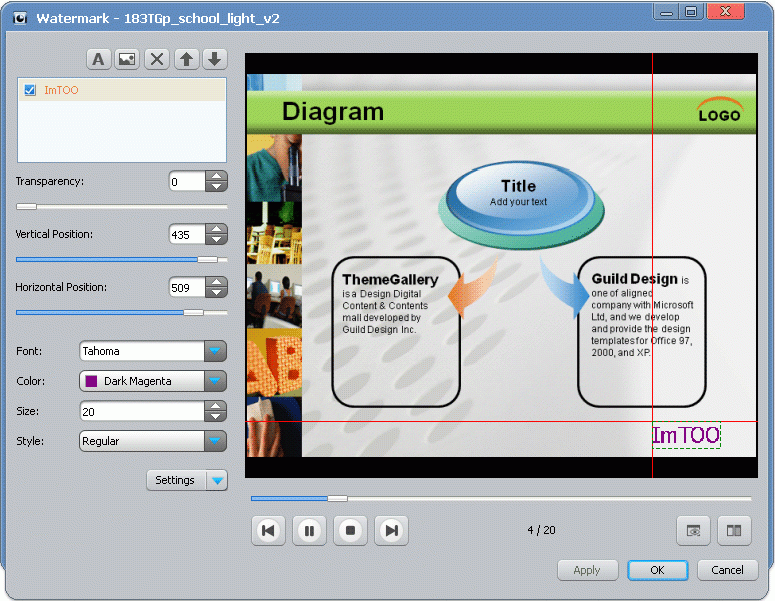This screenshot has height=601, width=775.
Task: Stop the preview playback
Action: tap(350, 530)
